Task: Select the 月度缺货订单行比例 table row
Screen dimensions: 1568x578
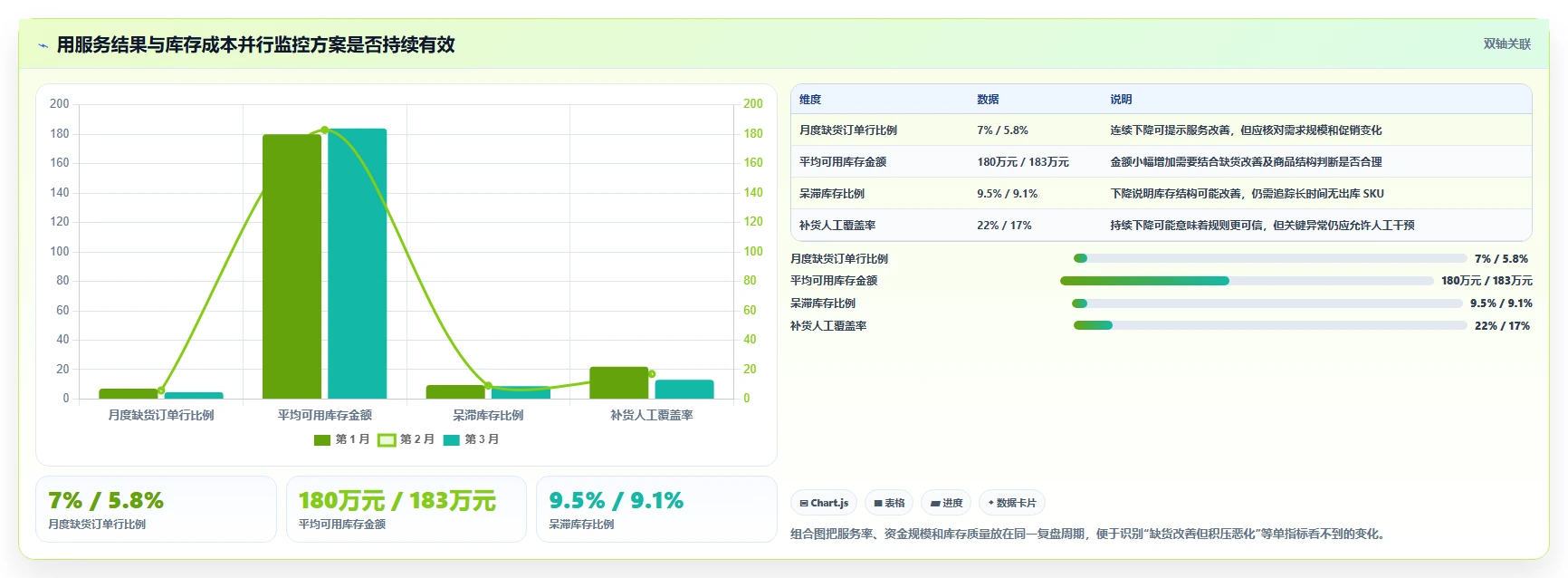Action: (x=1162, y=130)
